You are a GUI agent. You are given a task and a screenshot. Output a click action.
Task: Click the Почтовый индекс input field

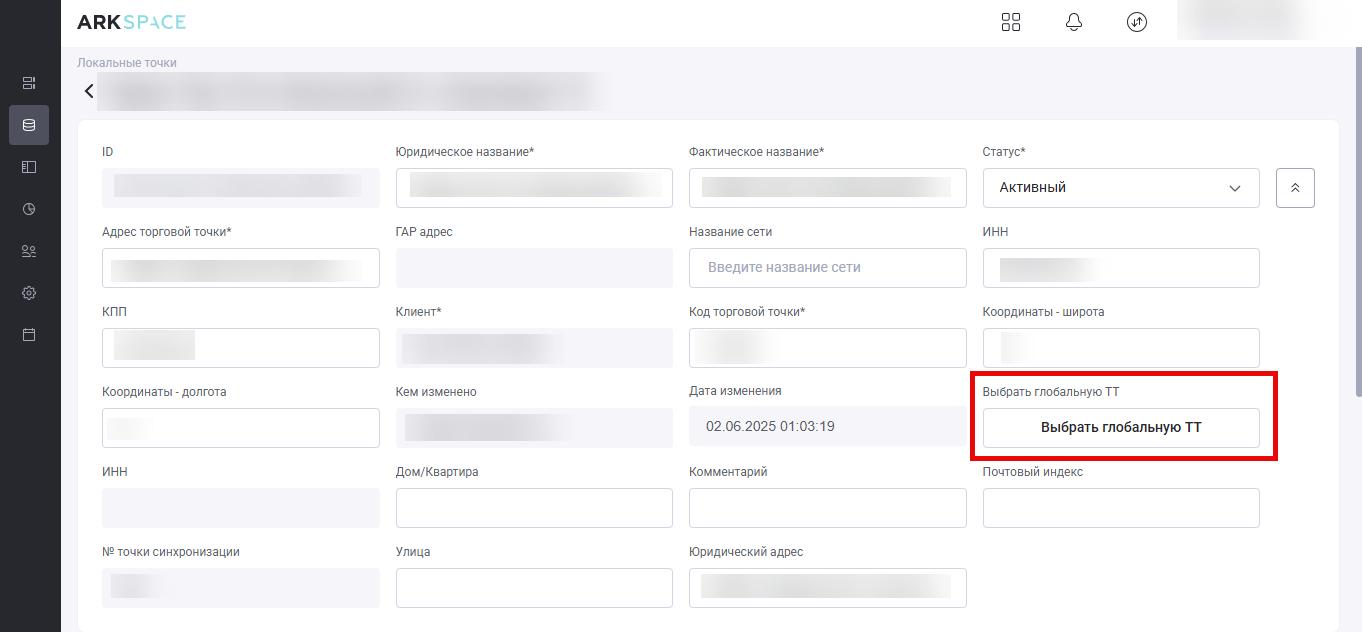tap(1120, 508)
